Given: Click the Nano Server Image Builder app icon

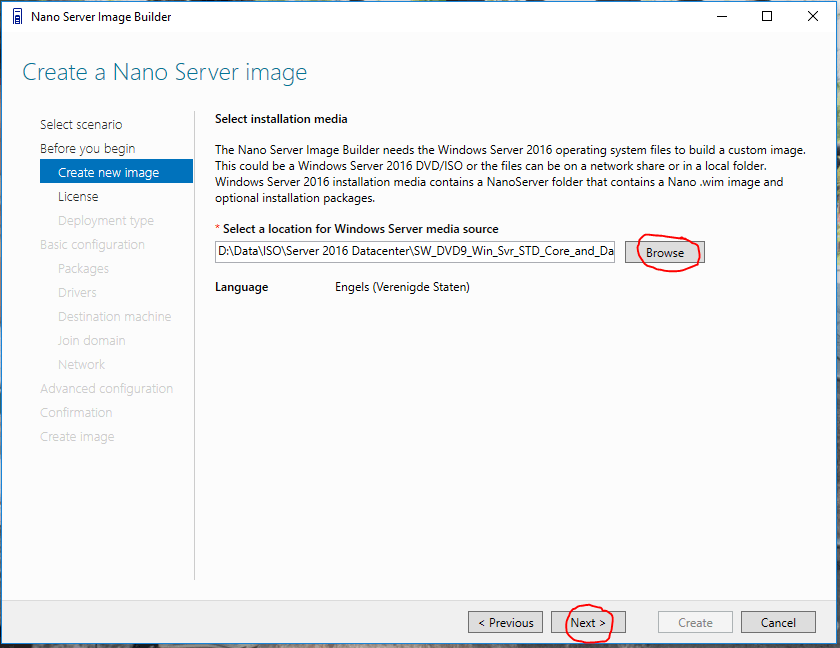Looking at the screenshot, I should pyautogui.click(x=17, y=17).
